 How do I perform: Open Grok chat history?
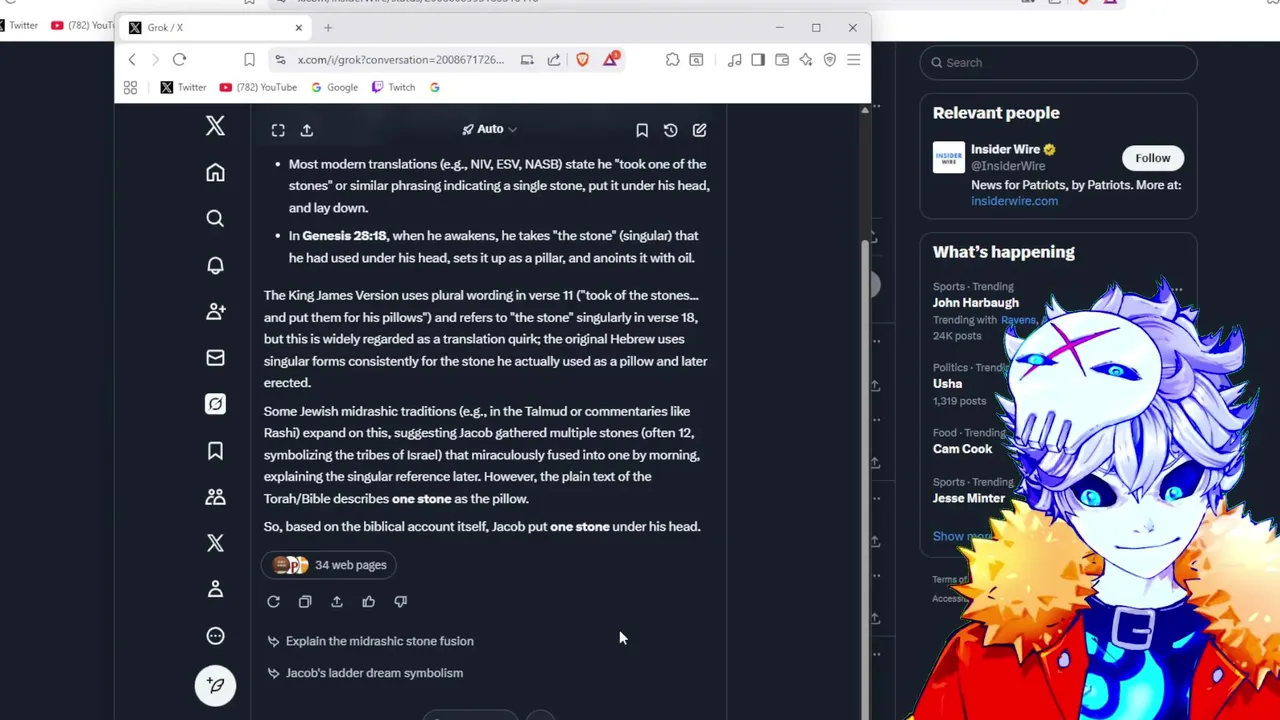(671, 130)
